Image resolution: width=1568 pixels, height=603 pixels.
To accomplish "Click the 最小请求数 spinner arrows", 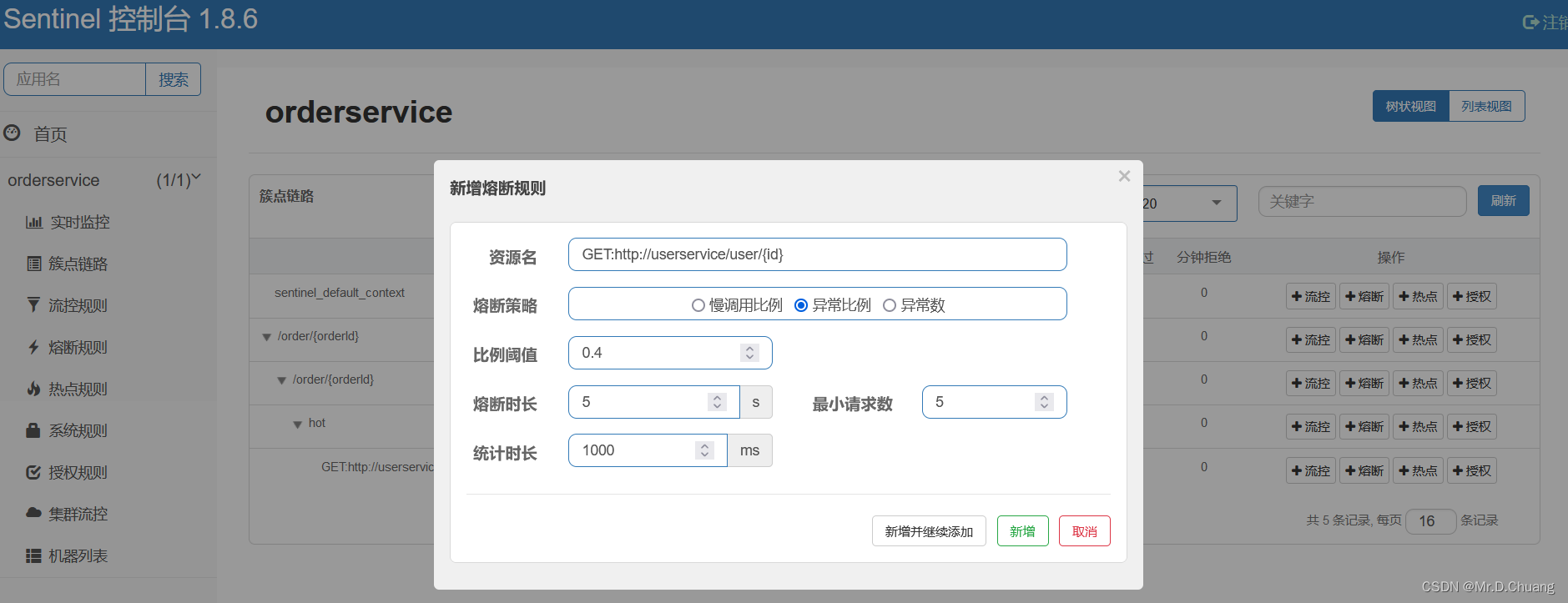I will 1044,402.
